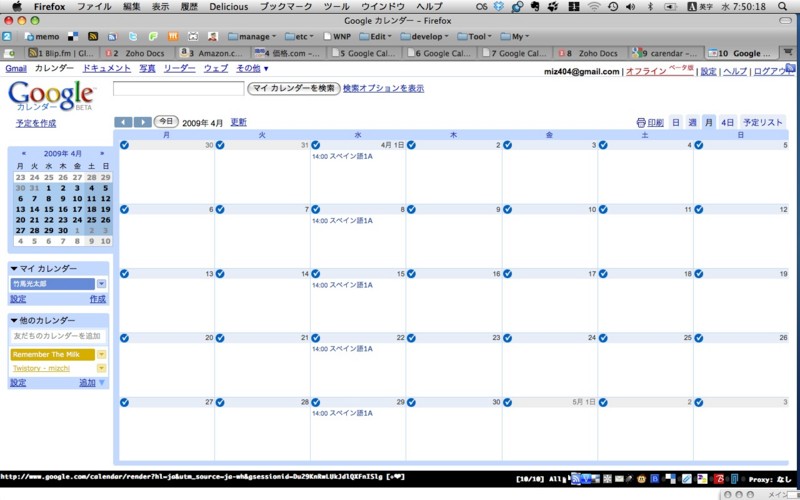Open the Tool bookmarks folder dropdown
The height and width of the screenshot is (500, 800).
[x=474, y=36]
